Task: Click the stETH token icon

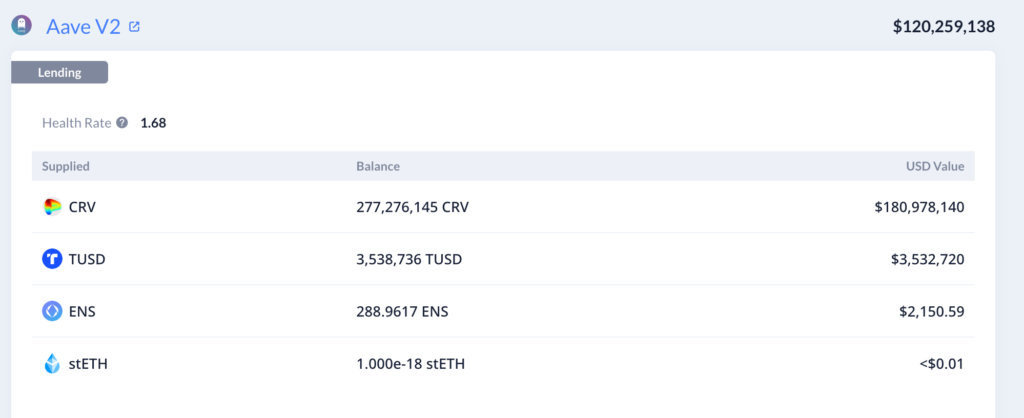Action: point(53,364)
